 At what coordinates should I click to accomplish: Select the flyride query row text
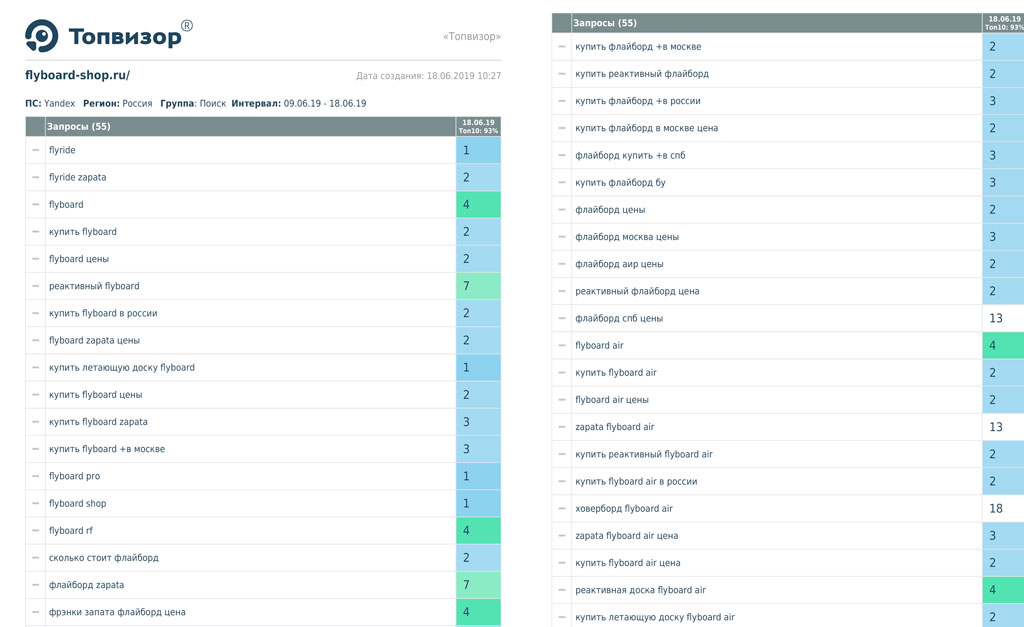click(62, 150)
